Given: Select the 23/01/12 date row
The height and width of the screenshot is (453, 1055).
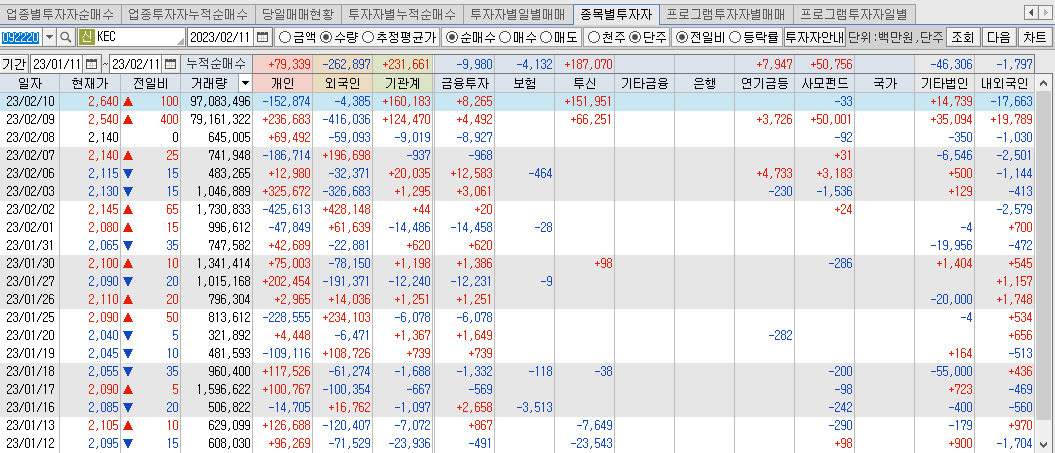Looking at the screenshot, I should point(517,444).
